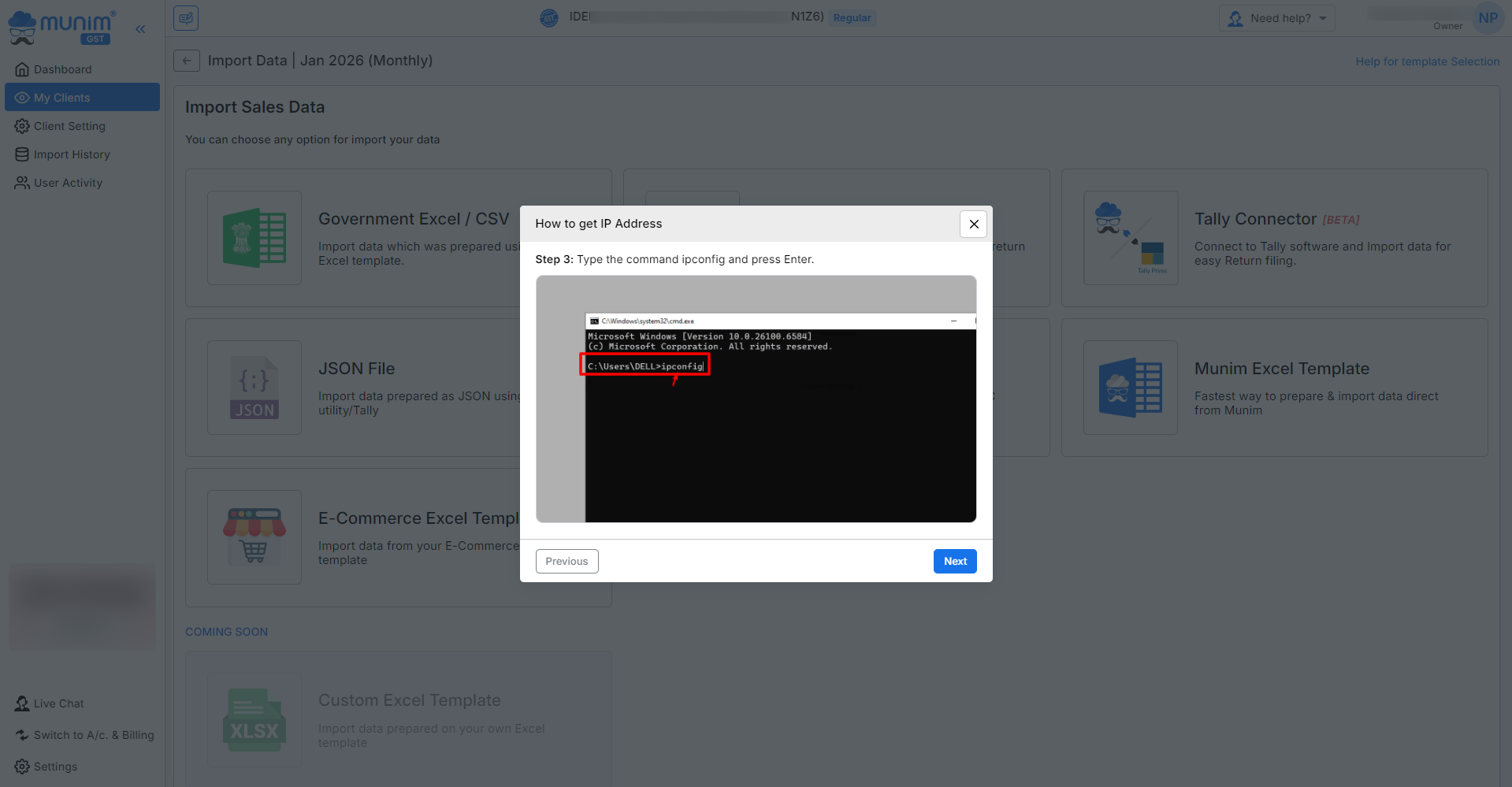Click the NP user profile avatar
The image size is (1512, 787).
pos(1488,18)
